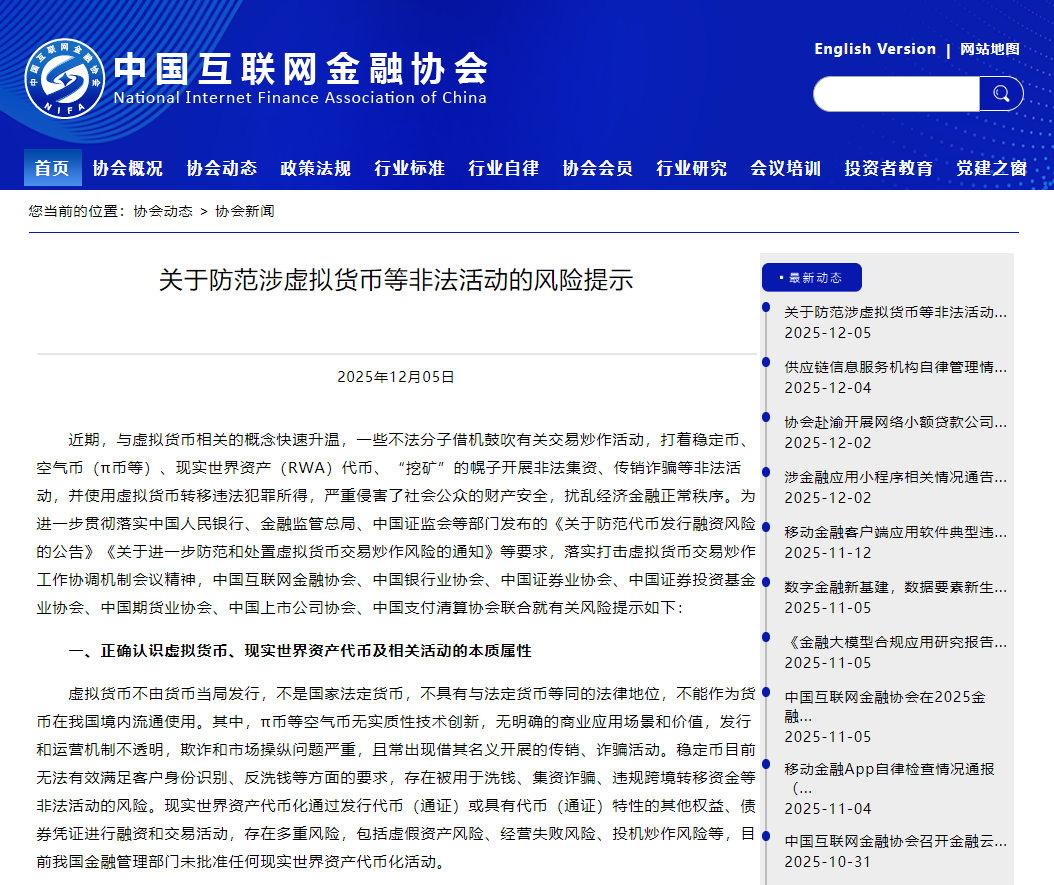Open the 政策法规 menu item
This screenshot has height=885, width=1054.
tap(319, 167)
